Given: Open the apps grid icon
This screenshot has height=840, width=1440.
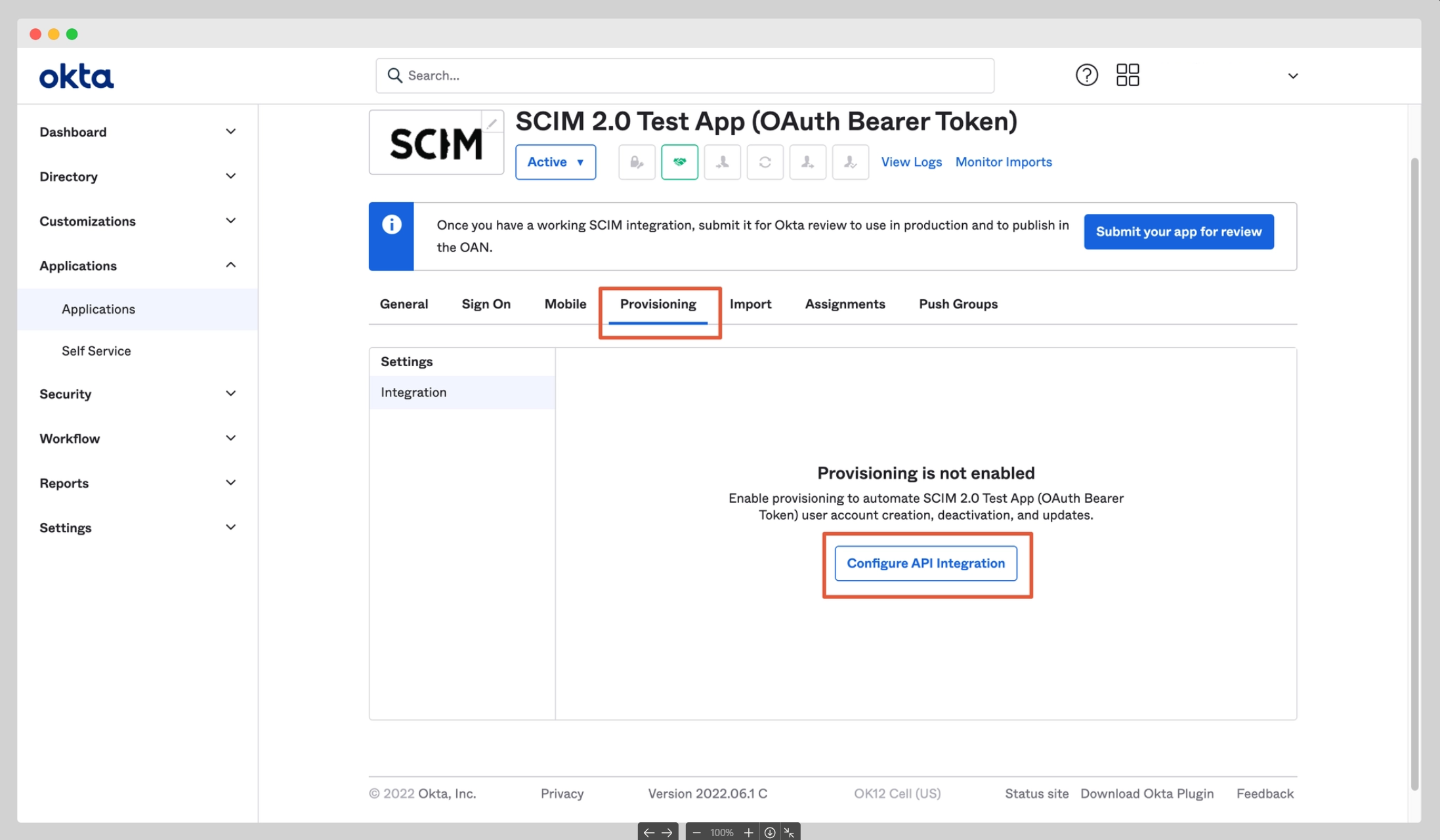Looking at the screenshot, I should pos(1128,75).
